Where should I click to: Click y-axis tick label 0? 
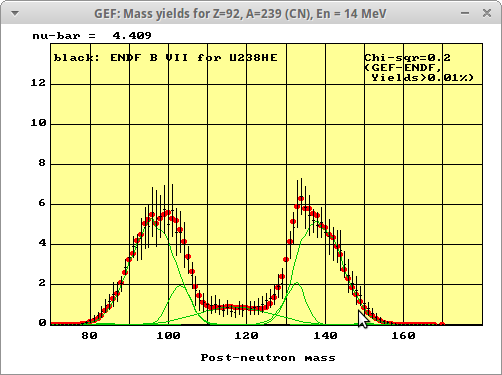tap(42, 323)
